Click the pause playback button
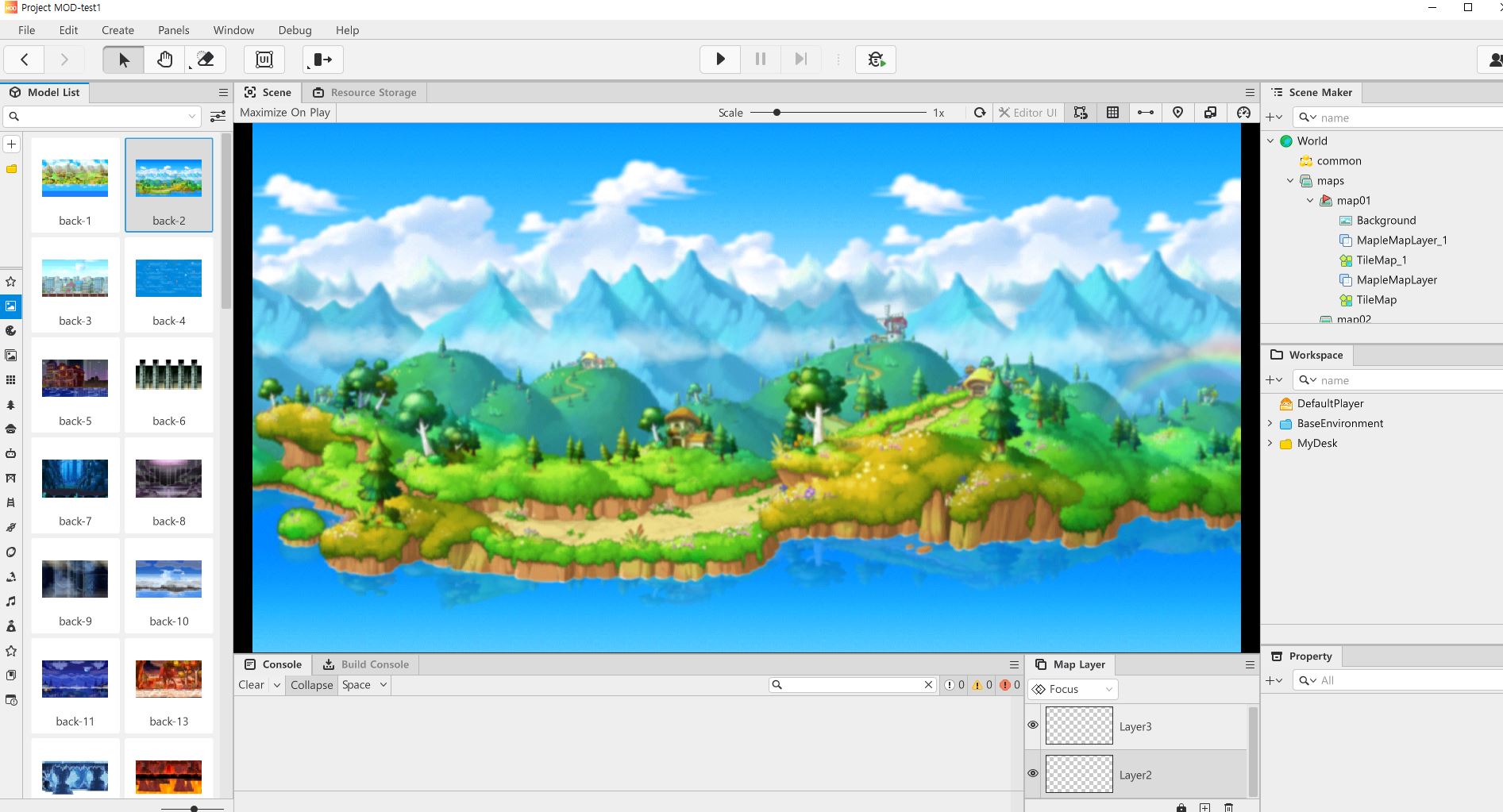1503x812 pixels. [761, 60]
